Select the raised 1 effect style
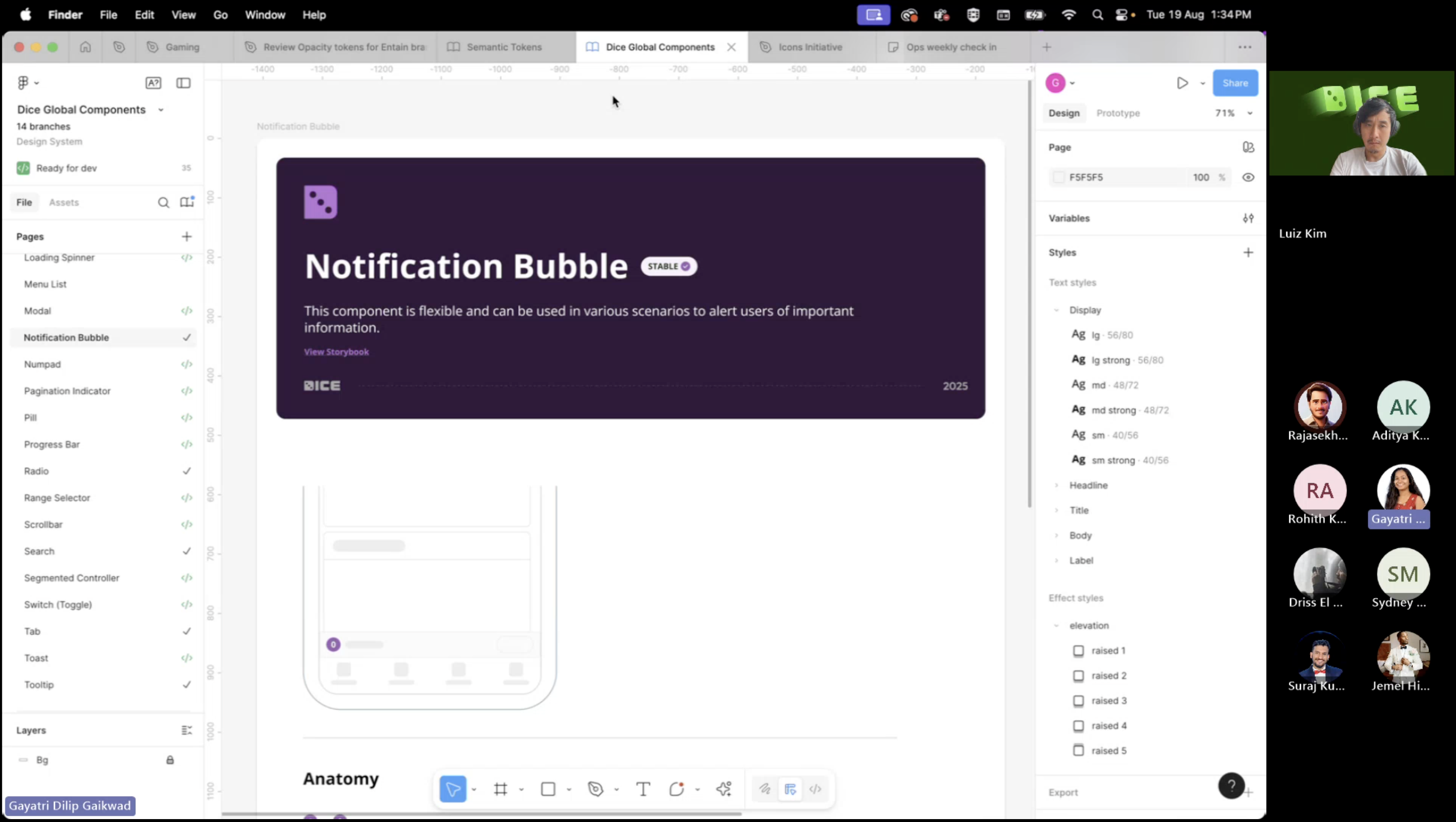This screenshot has height=822, width=1456. pyautogui.click(x=1108, y=650)
